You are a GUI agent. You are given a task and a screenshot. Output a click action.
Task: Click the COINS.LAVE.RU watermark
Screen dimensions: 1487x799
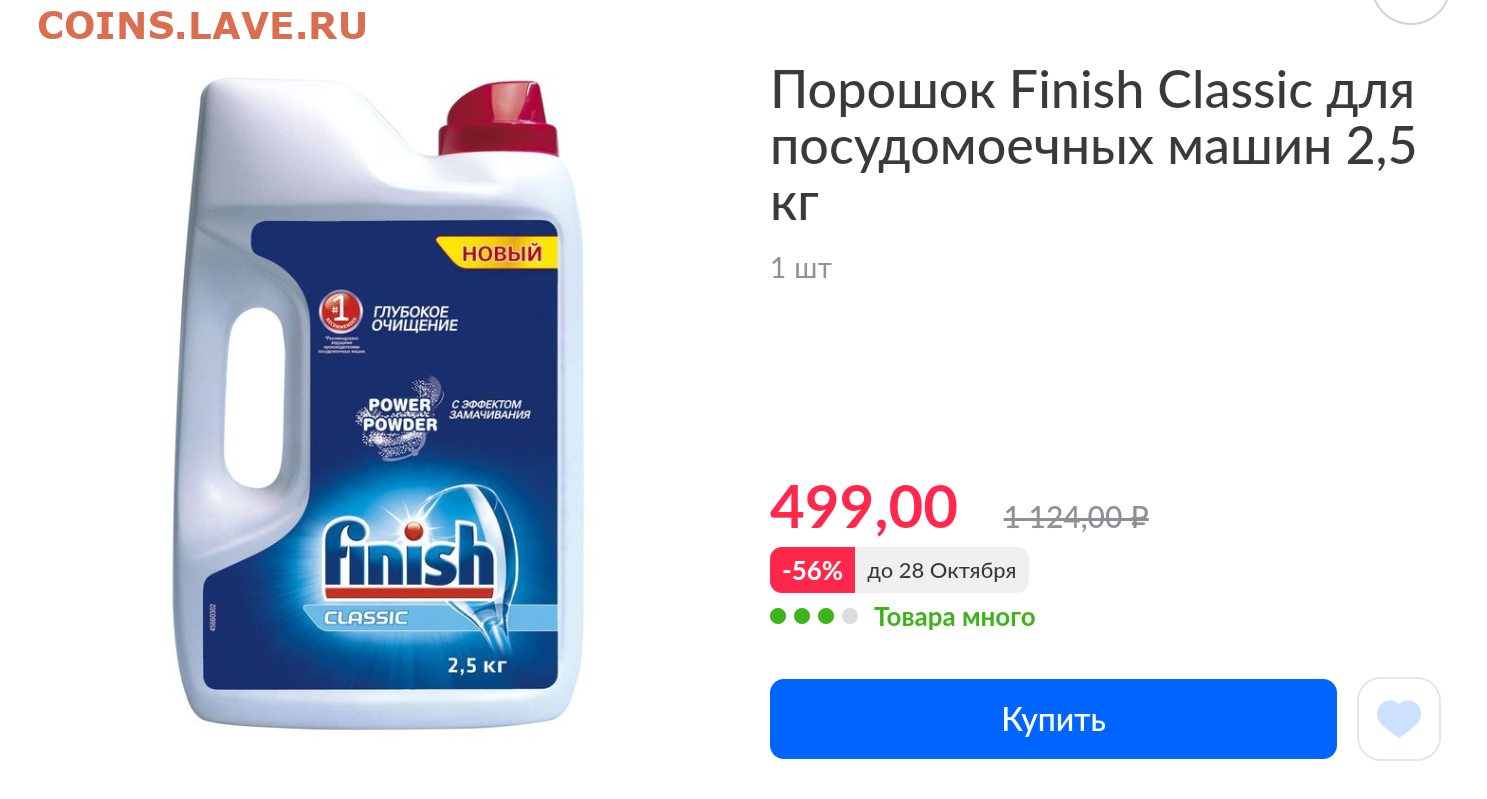[203, 26]
